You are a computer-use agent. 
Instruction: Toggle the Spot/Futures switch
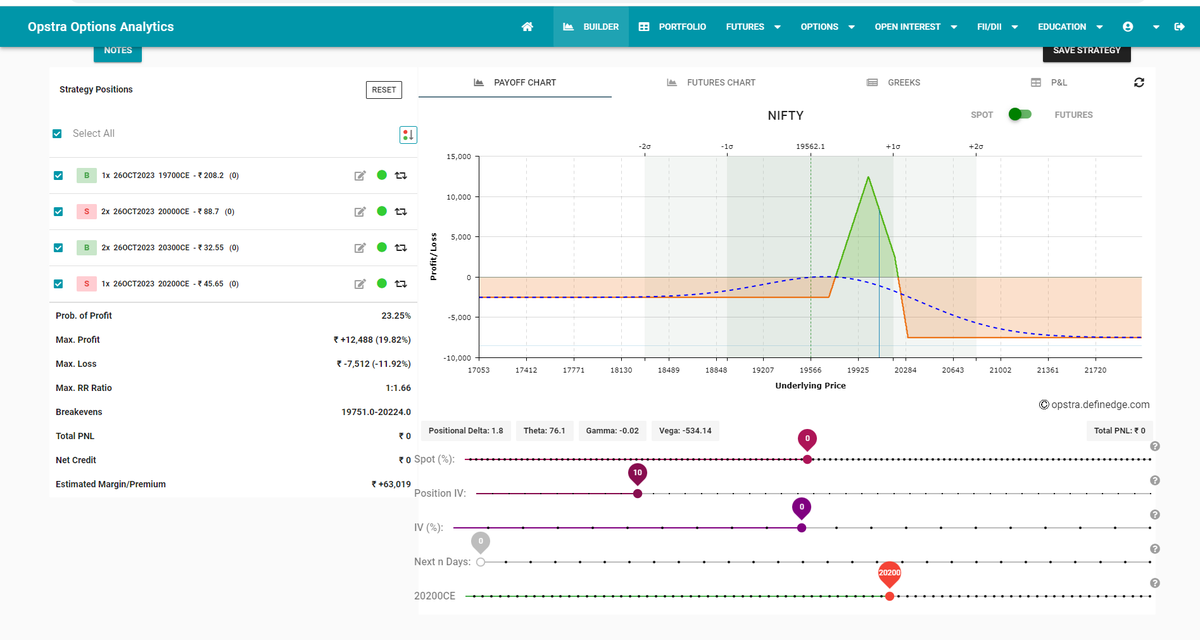[1019, 114]
